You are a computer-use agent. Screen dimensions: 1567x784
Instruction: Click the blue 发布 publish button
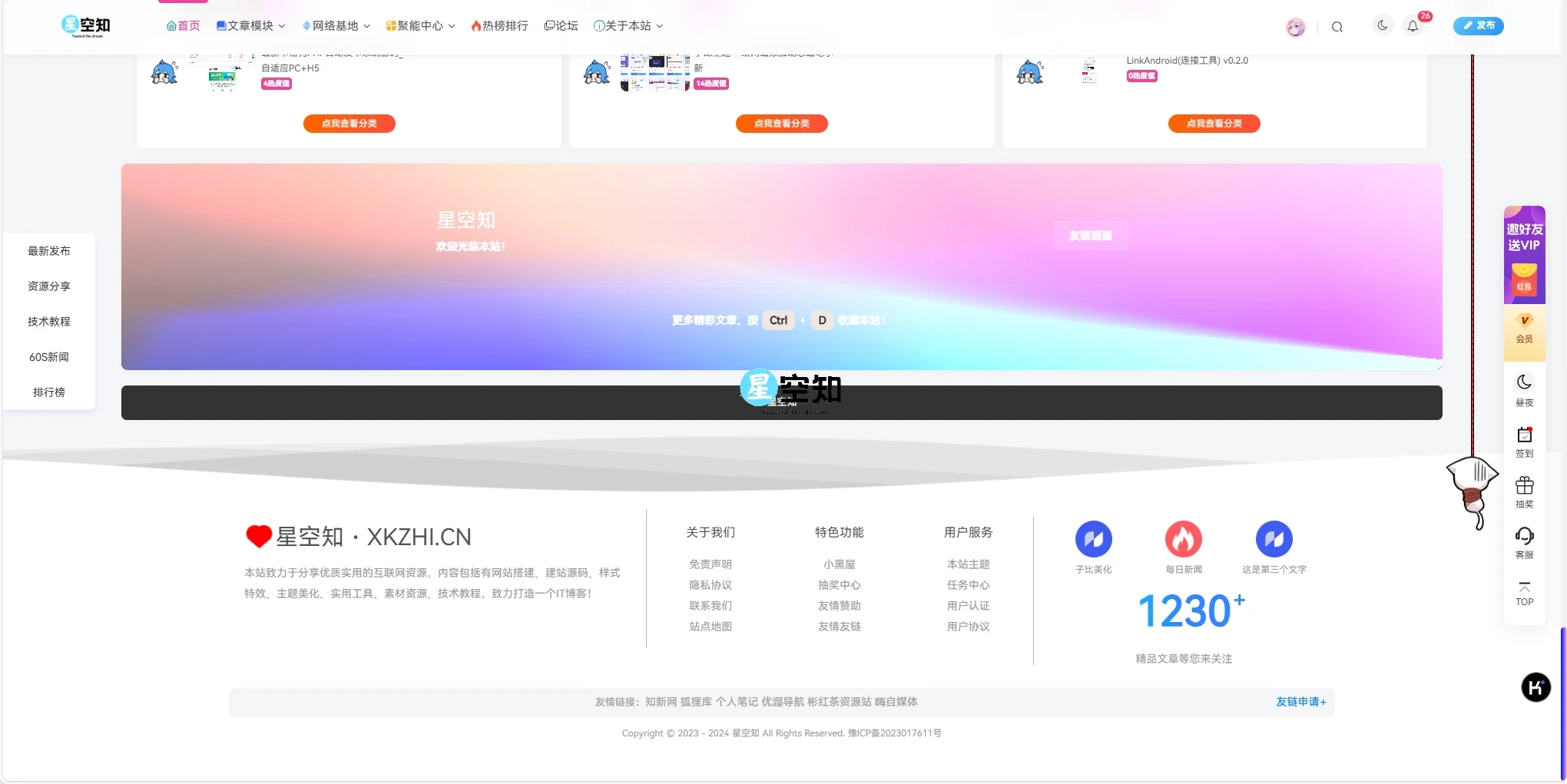[x=1477, y=25]
